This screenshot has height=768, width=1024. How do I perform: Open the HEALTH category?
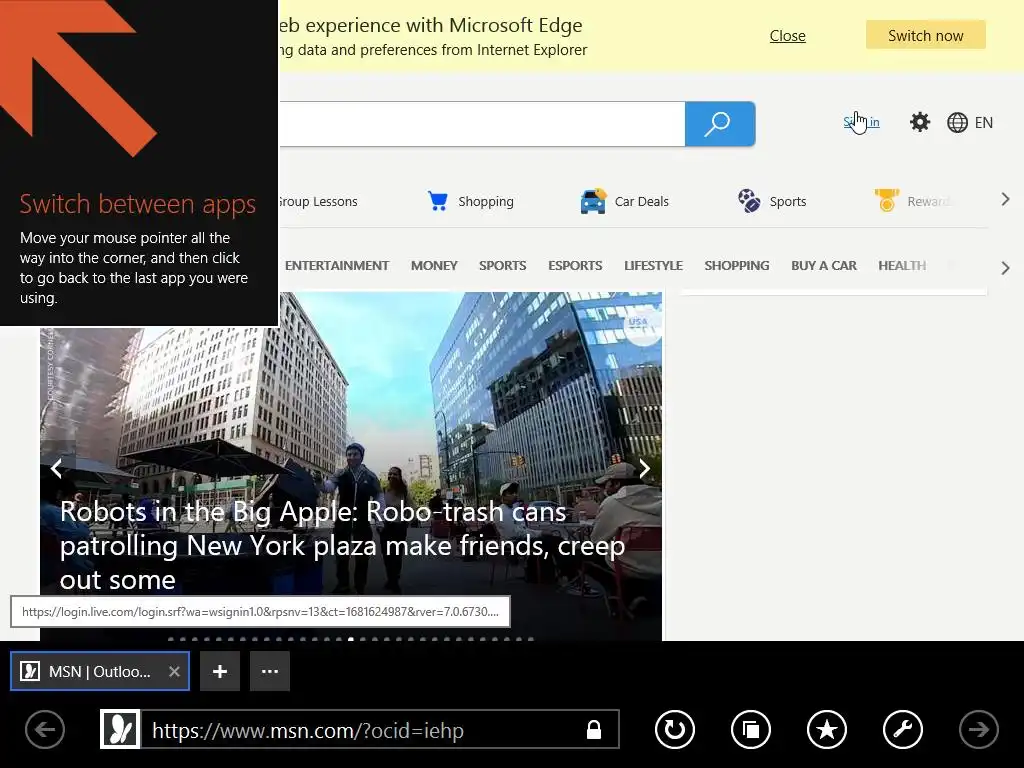tap(902, 266)
